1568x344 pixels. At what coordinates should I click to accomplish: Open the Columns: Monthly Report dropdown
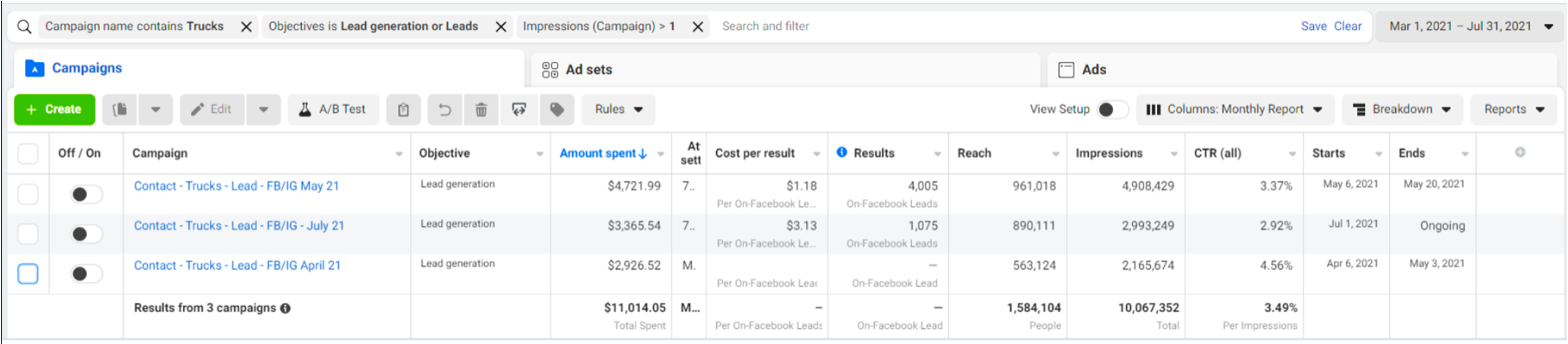pos(1234,110)
